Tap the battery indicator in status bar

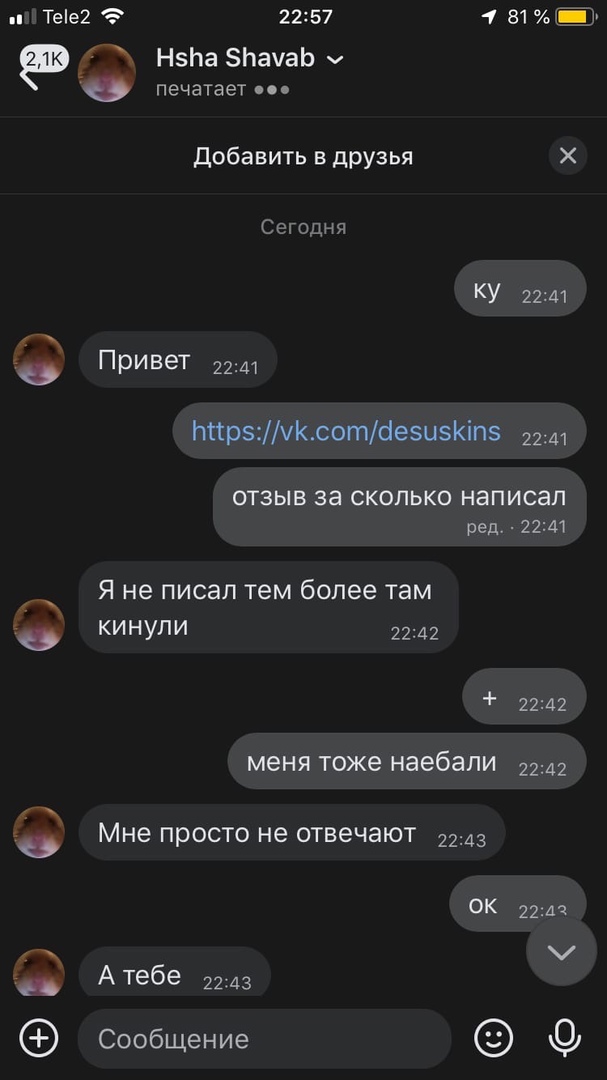(575, 17)
